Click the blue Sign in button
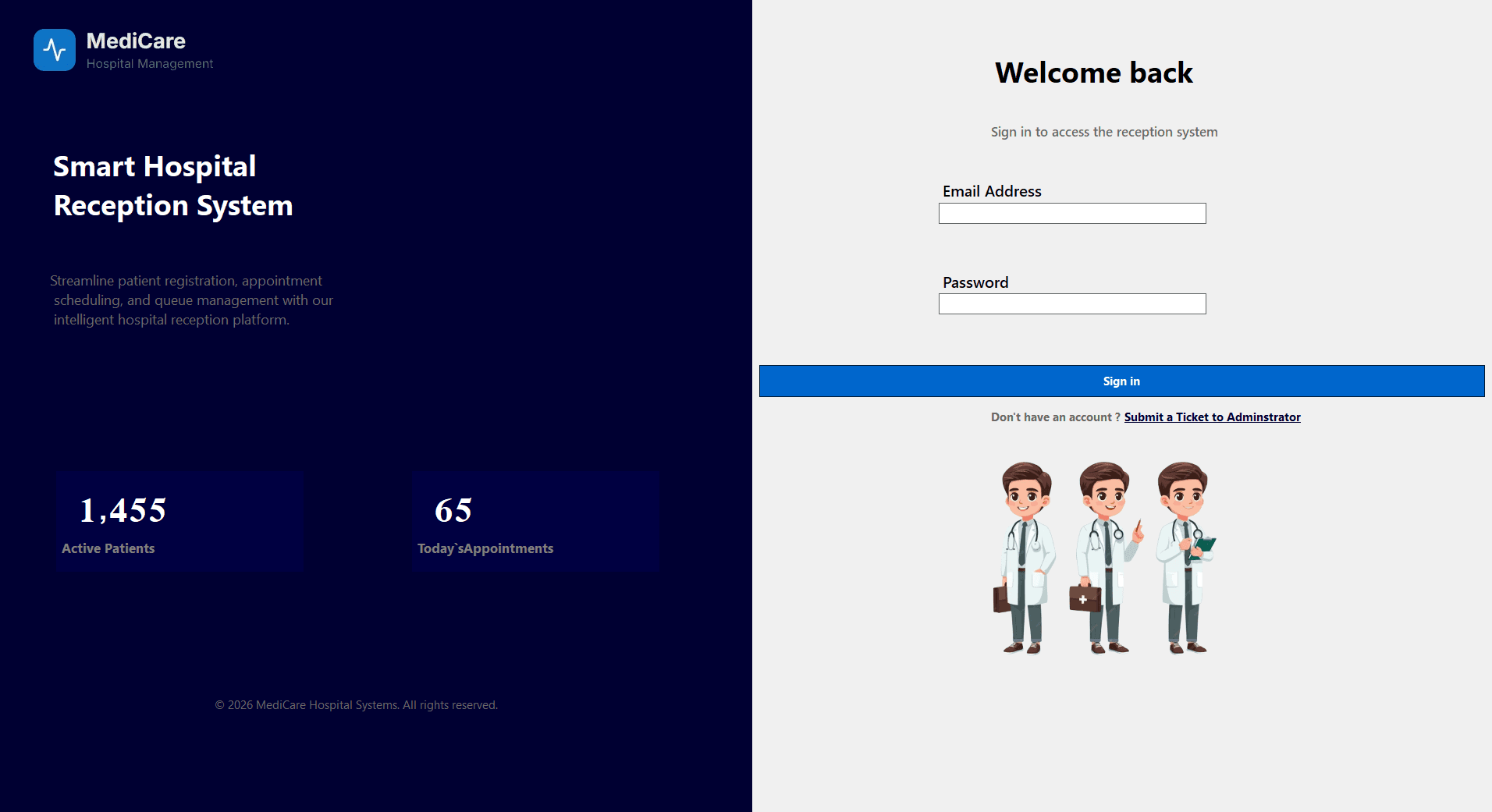The width and height of the screenshot is (1492, 812). point(1121,381)
